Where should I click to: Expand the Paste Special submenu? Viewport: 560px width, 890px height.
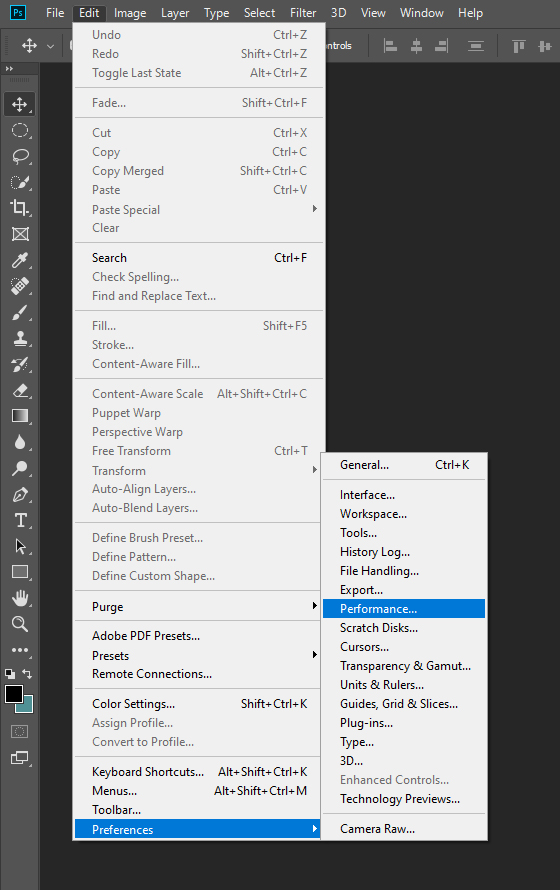(315, 209)
